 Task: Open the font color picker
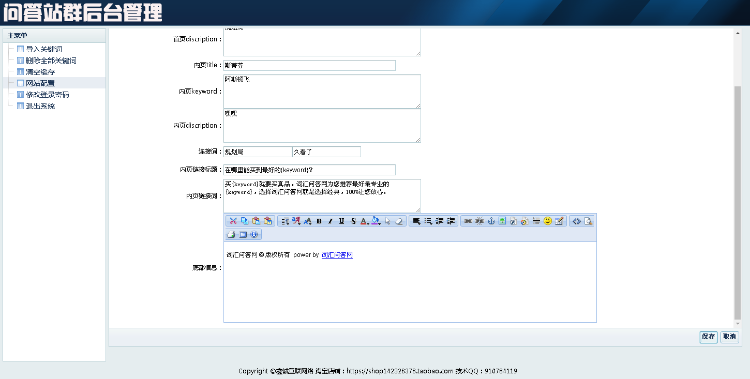pos(364,221)
